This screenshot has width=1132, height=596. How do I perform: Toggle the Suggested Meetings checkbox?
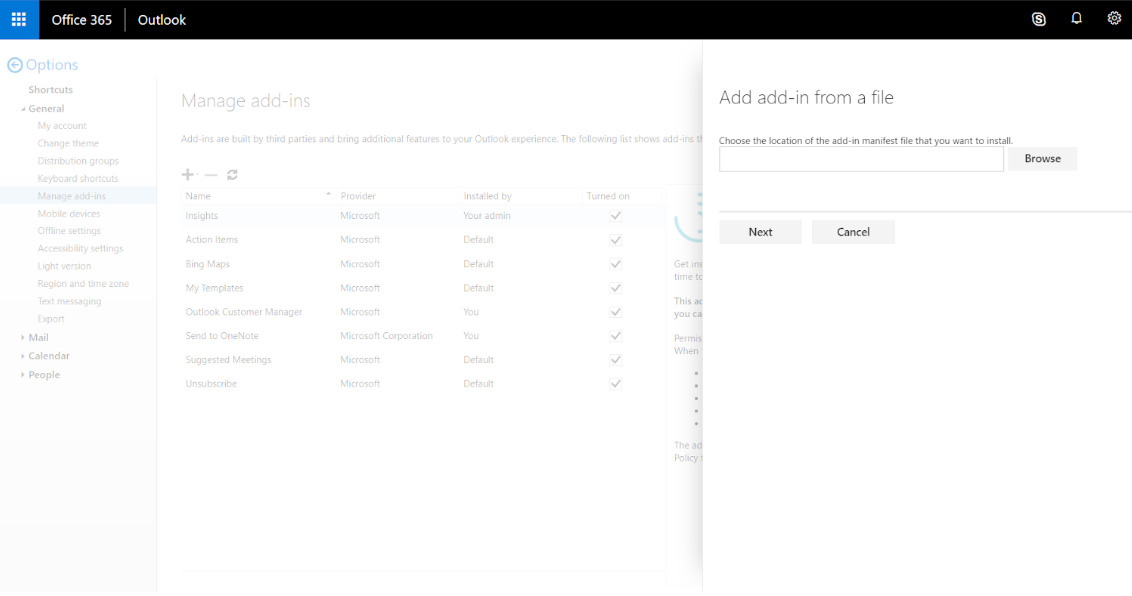pyautogui.click(x=616, y=359)
